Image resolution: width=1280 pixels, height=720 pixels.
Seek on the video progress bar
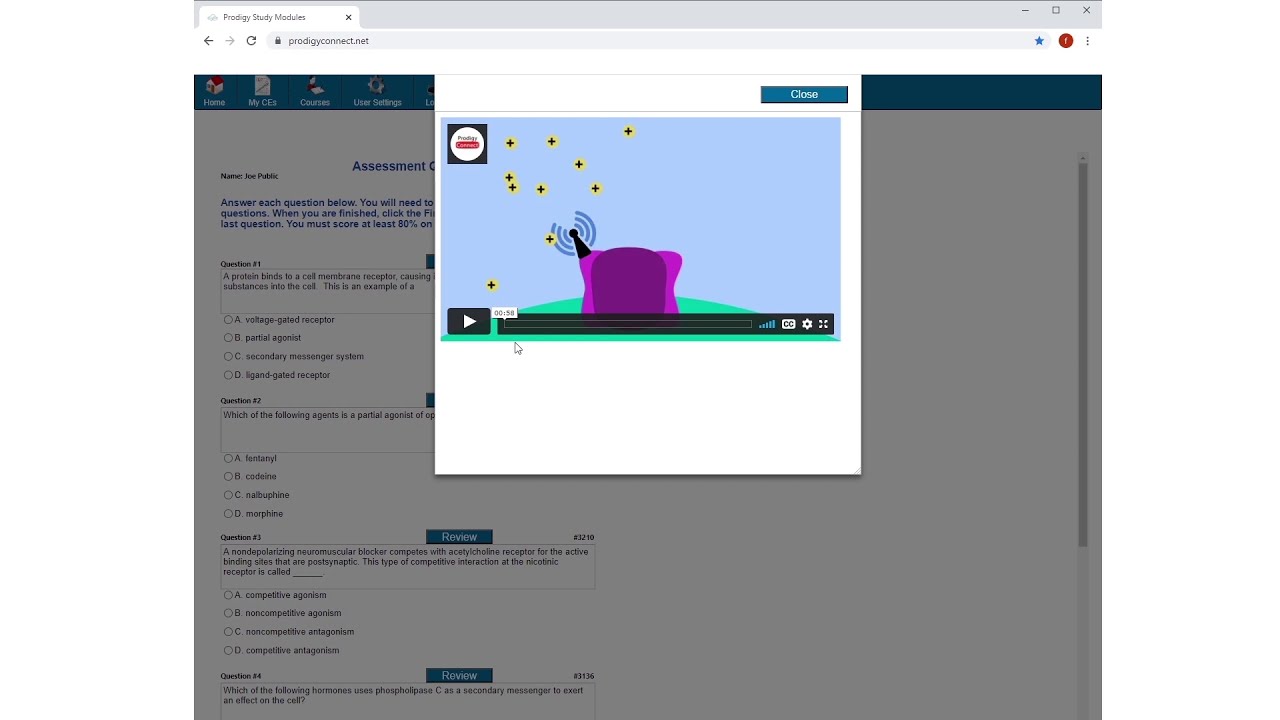click(x=627, y=324)
